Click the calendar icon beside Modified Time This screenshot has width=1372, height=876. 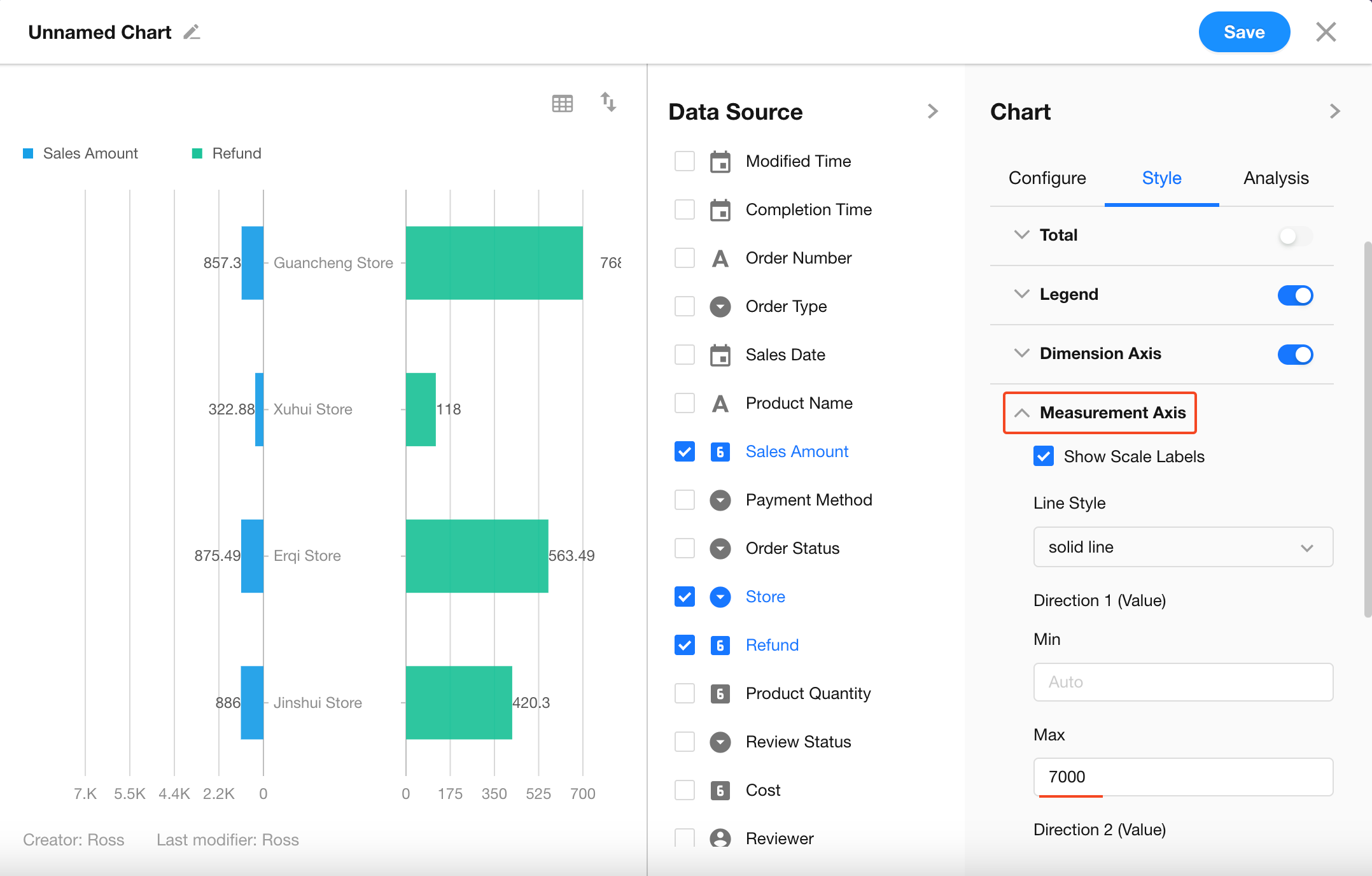click(720, 162)
